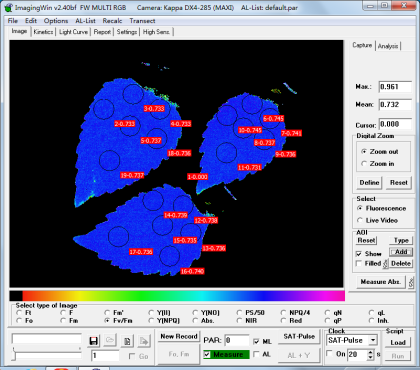Screen dimensions: 420x370
Task: Click the New Record button
Action: (x=179, y=337)
